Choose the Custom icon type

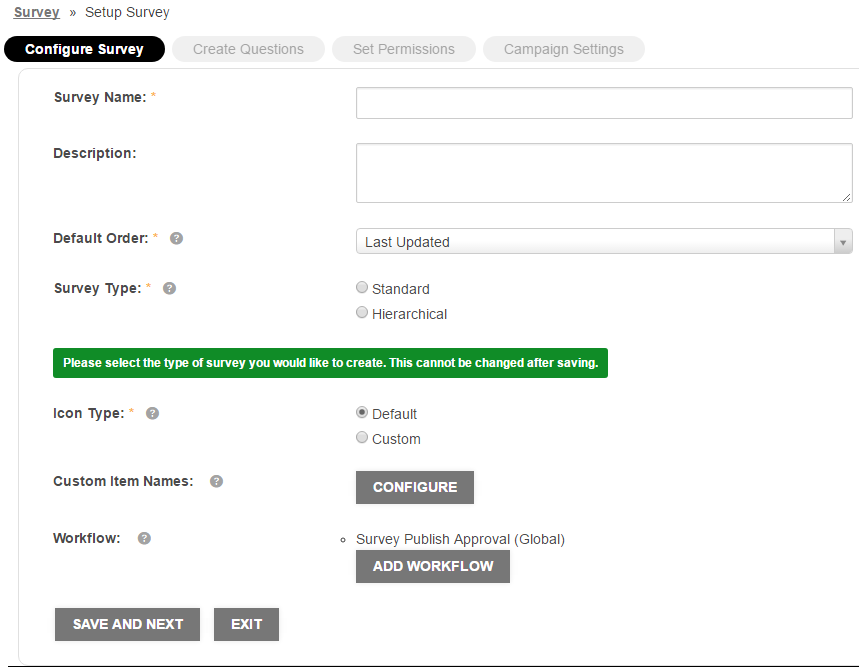[x=362, y=437]
